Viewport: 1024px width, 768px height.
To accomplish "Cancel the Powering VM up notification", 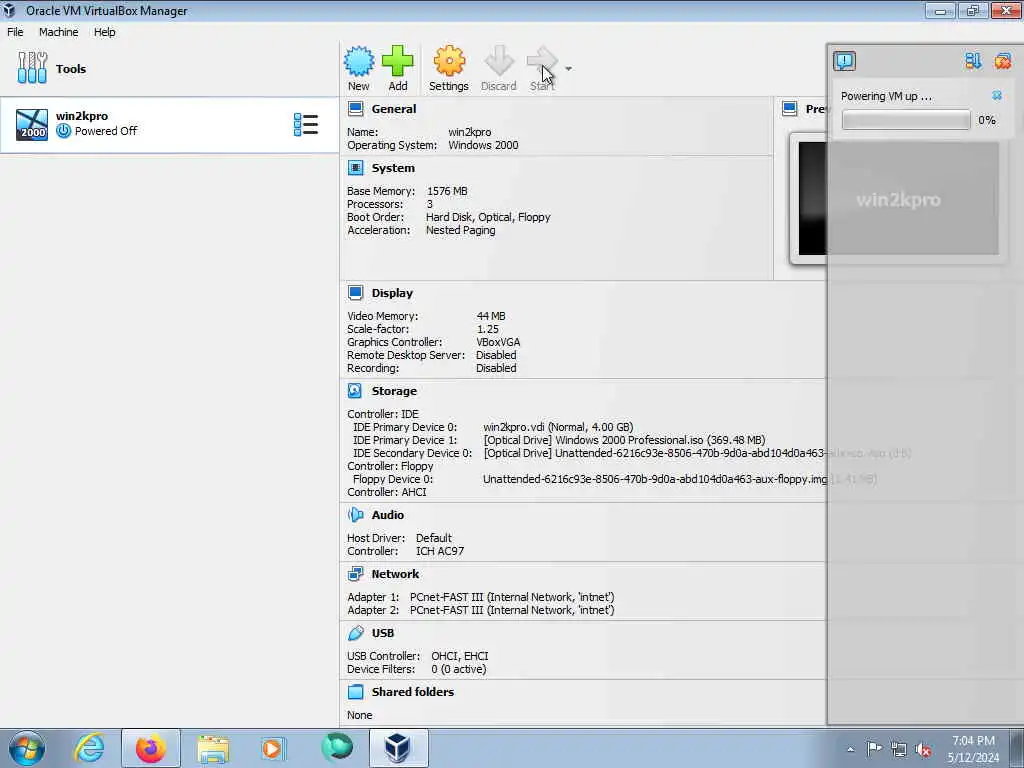I will coord(997,96).
